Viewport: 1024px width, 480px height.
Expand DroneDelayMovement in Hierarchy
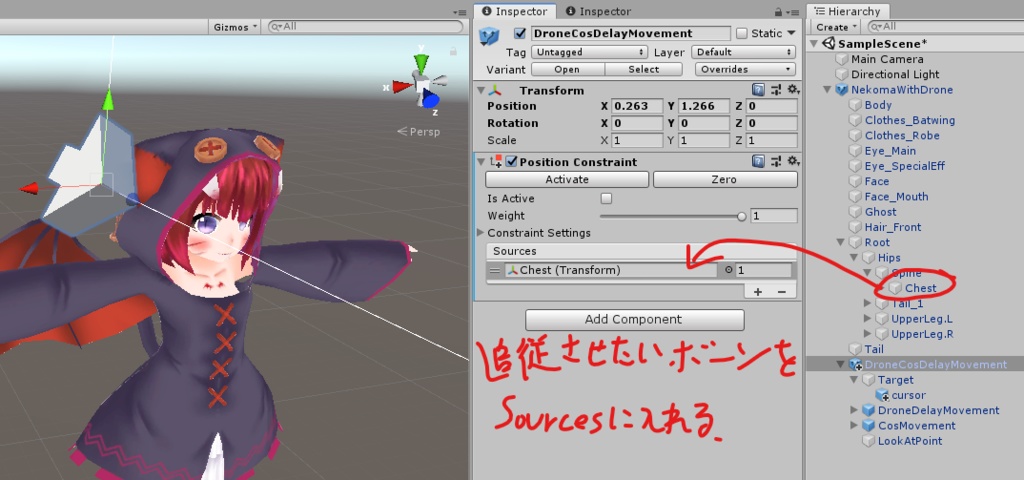click(x=854, y=410)
